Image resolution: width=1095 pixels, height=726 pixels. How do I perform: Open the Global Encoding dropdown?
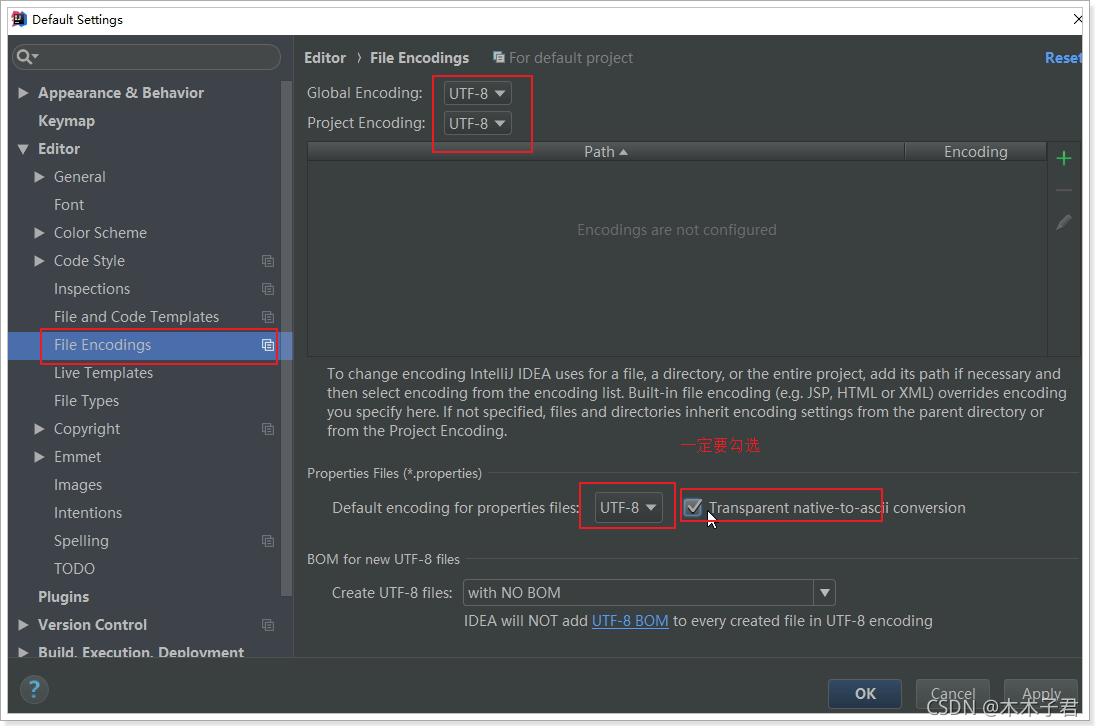(x=478, y=93)
